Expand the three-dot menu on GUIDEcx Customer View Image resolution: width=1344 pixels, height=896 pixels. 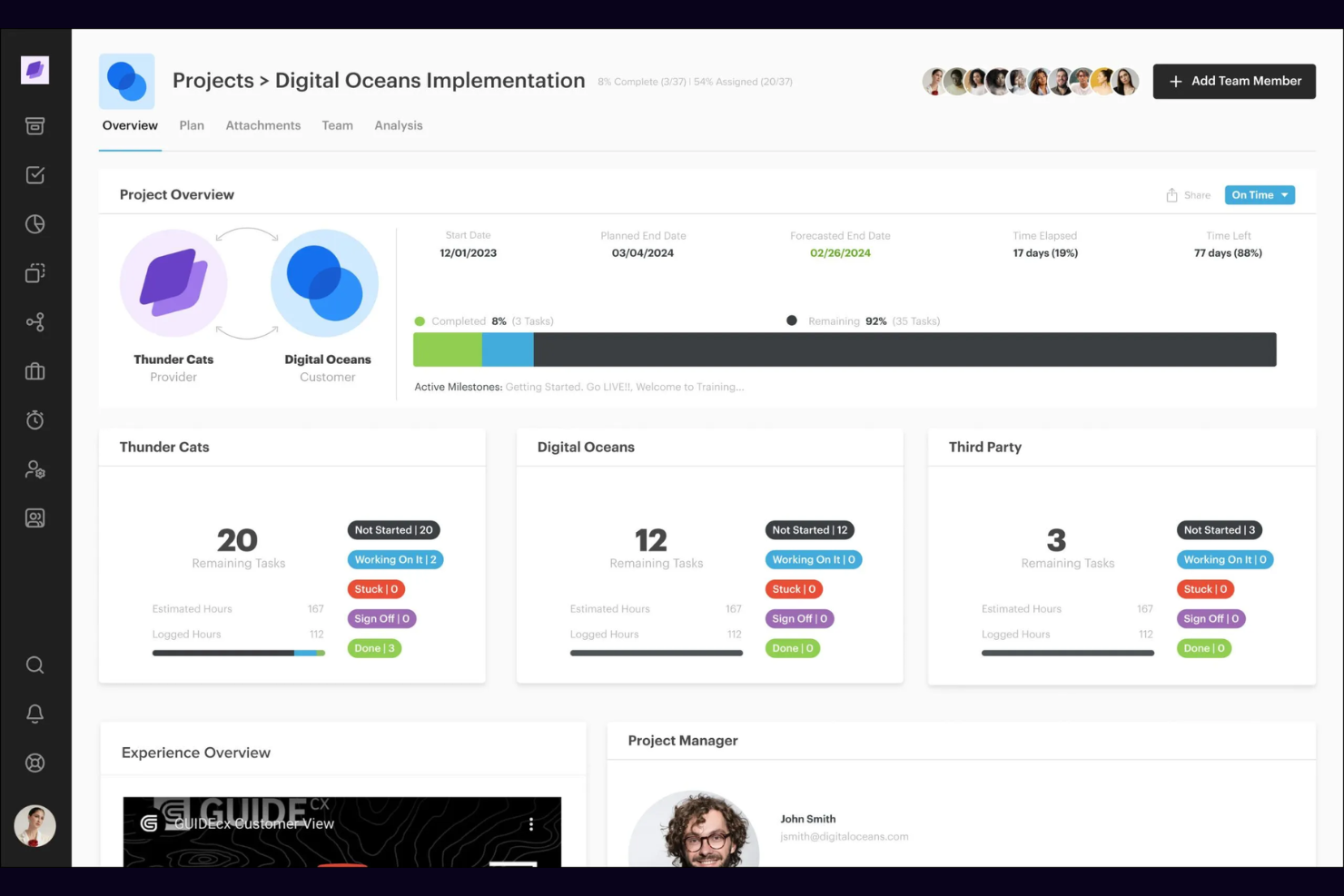[531, 823]
